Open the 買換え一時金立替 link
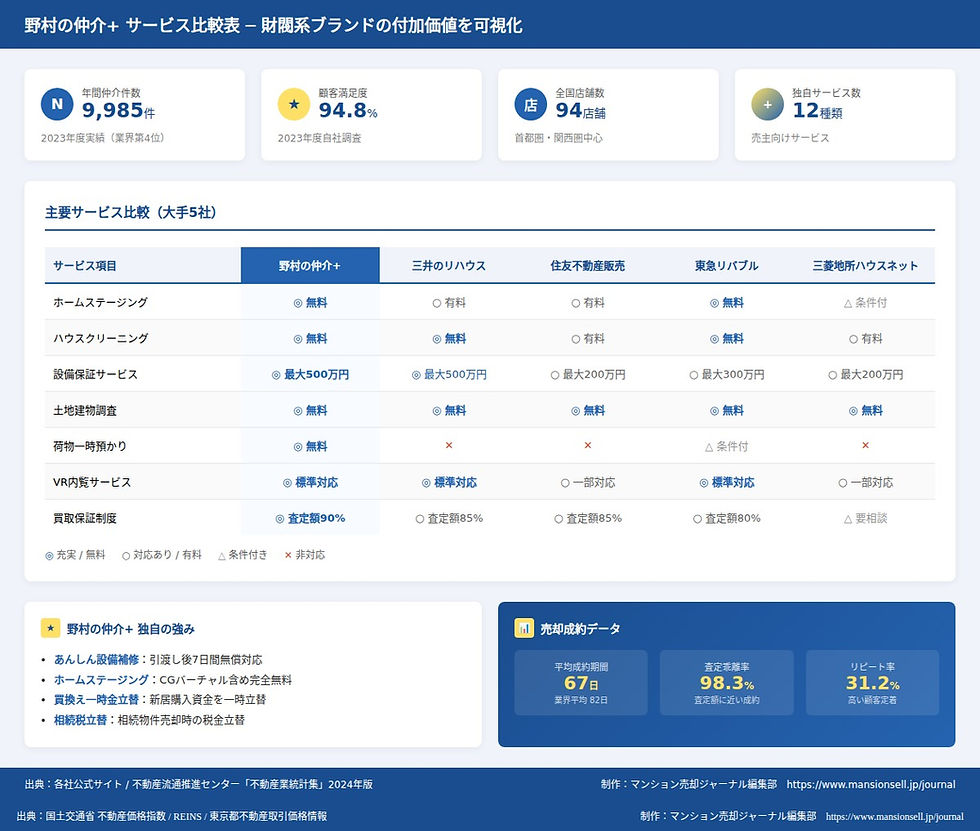980x831 pixels. (x=96, y=699)
